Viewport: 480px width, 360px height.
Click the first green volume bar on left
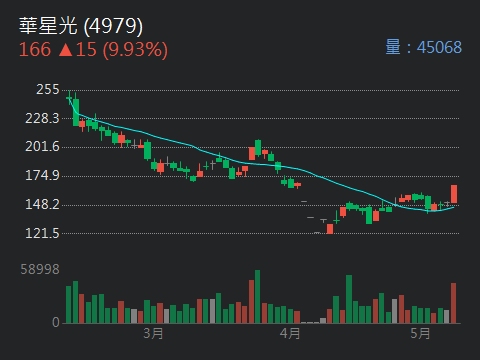pos(69,305)
